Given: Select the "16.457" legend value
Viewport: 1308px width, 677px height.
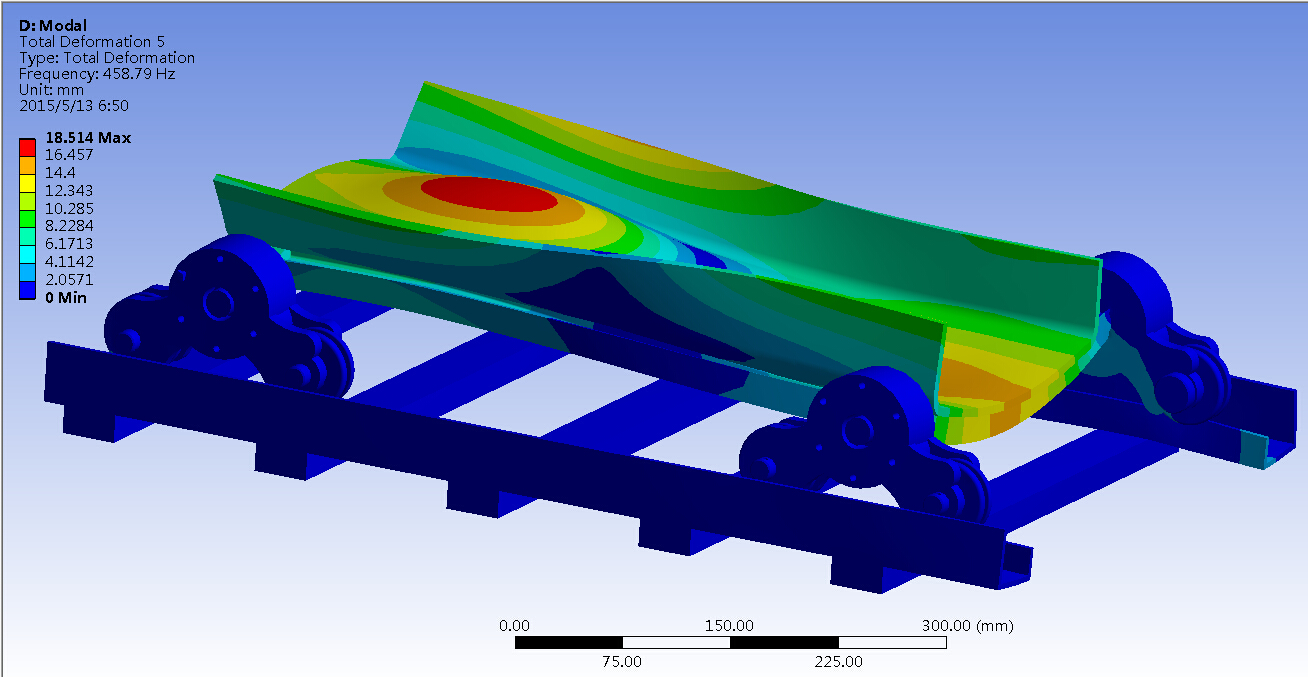Looking at the screenshot, I should pyautogui.click(x=70, y=155).
